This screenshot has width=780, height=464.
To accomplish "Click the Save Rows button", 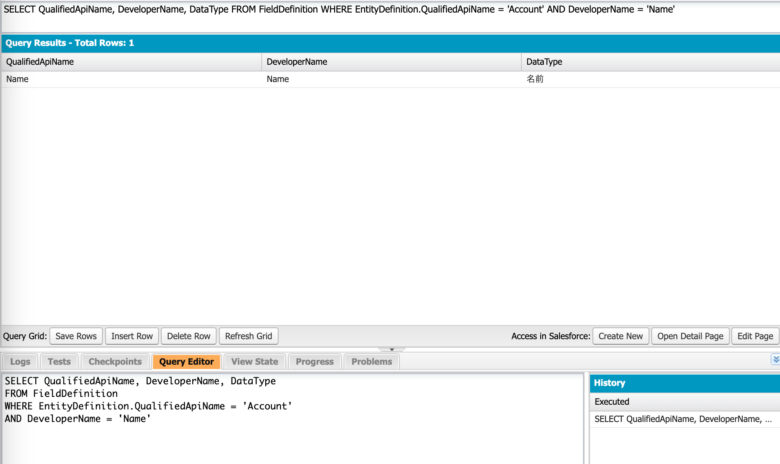I will point(76,336).
